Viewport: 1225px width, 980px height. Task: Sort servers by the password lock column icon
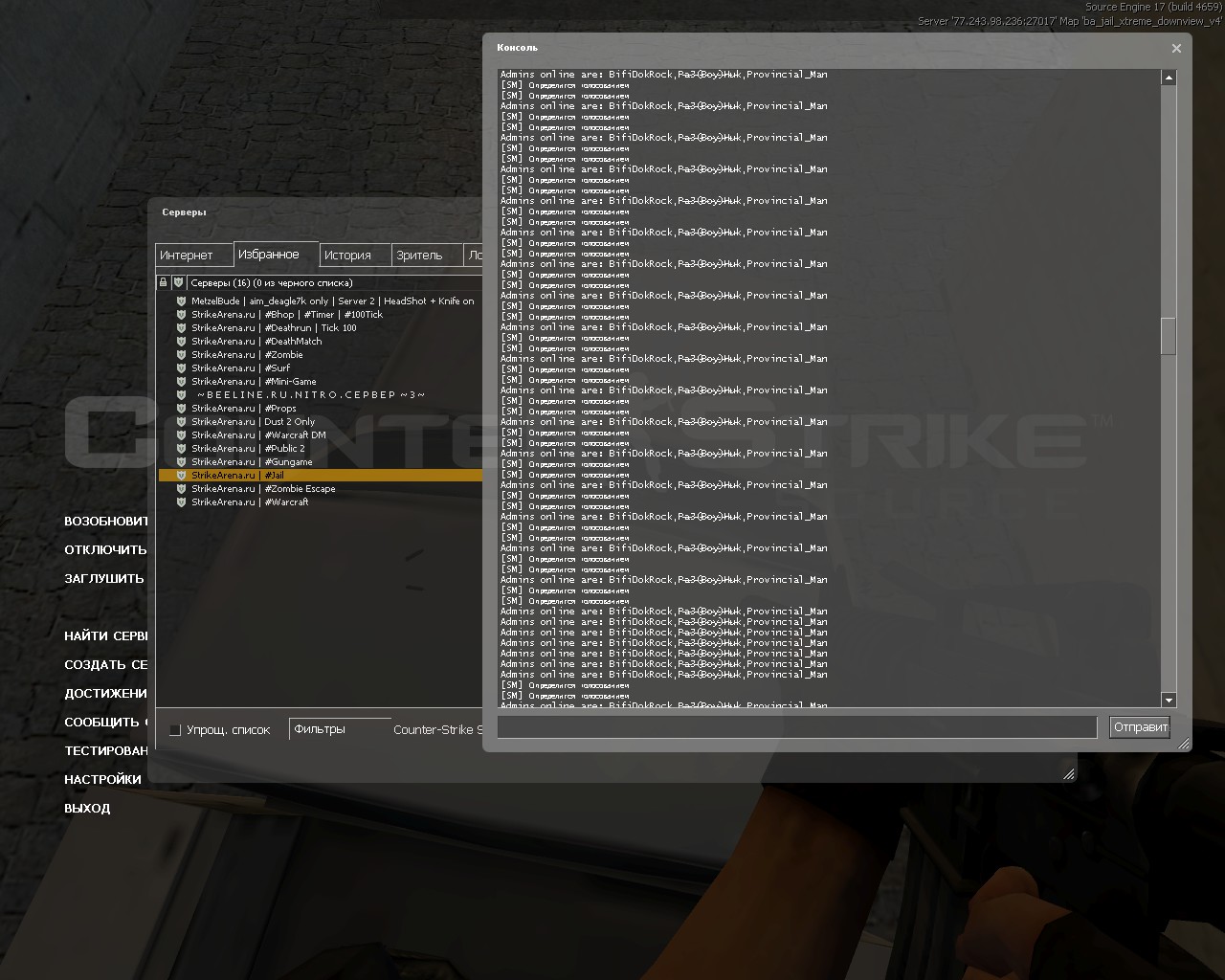point(163,282)
